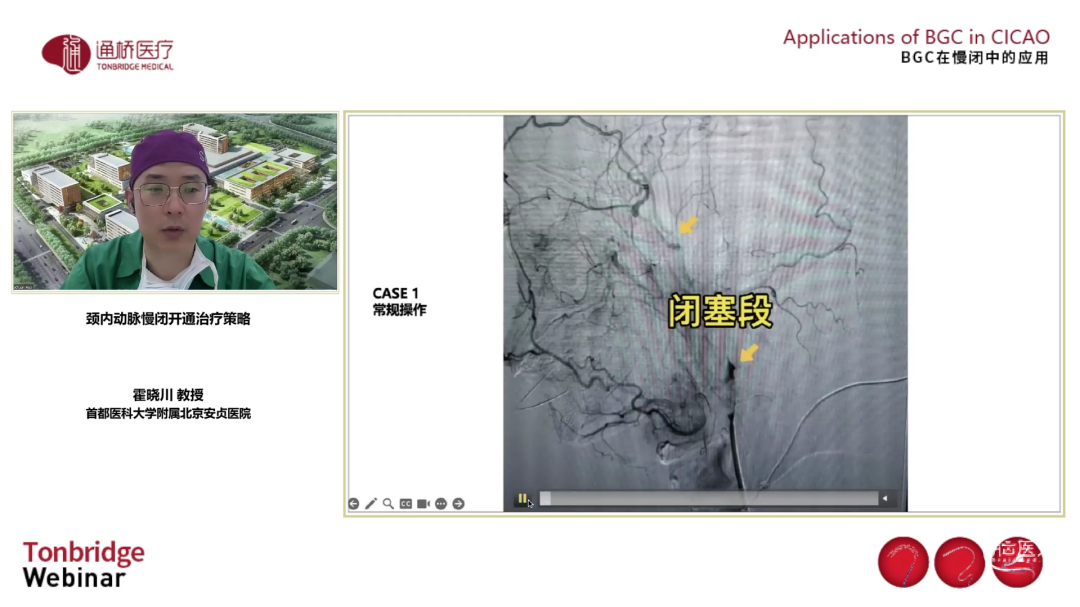
Task: Pause the angiography video
Action: [x=522, y=498]
